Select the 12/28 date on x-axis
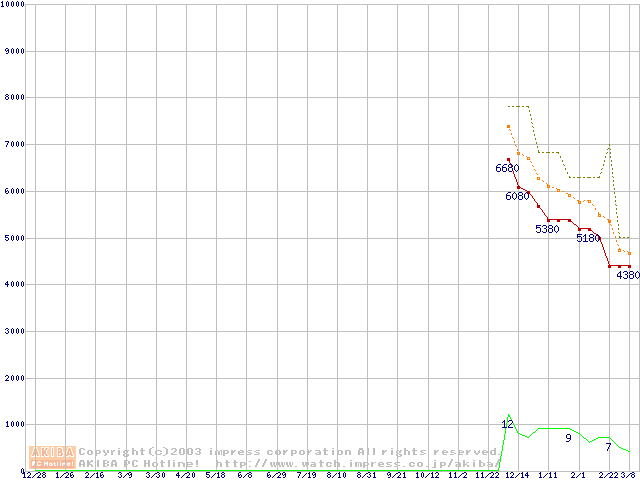 click(x=33, y=475)
